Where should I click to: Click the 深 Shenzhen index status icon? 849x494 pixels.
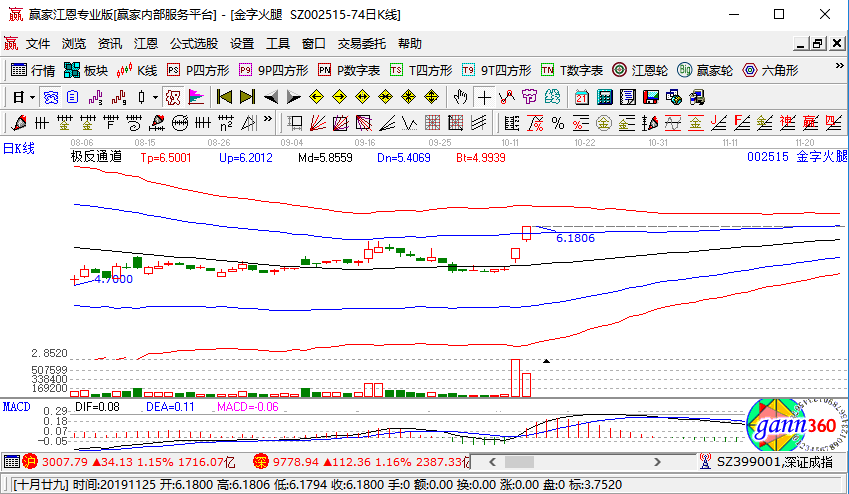pyautogui.click(x=261, y=462)
